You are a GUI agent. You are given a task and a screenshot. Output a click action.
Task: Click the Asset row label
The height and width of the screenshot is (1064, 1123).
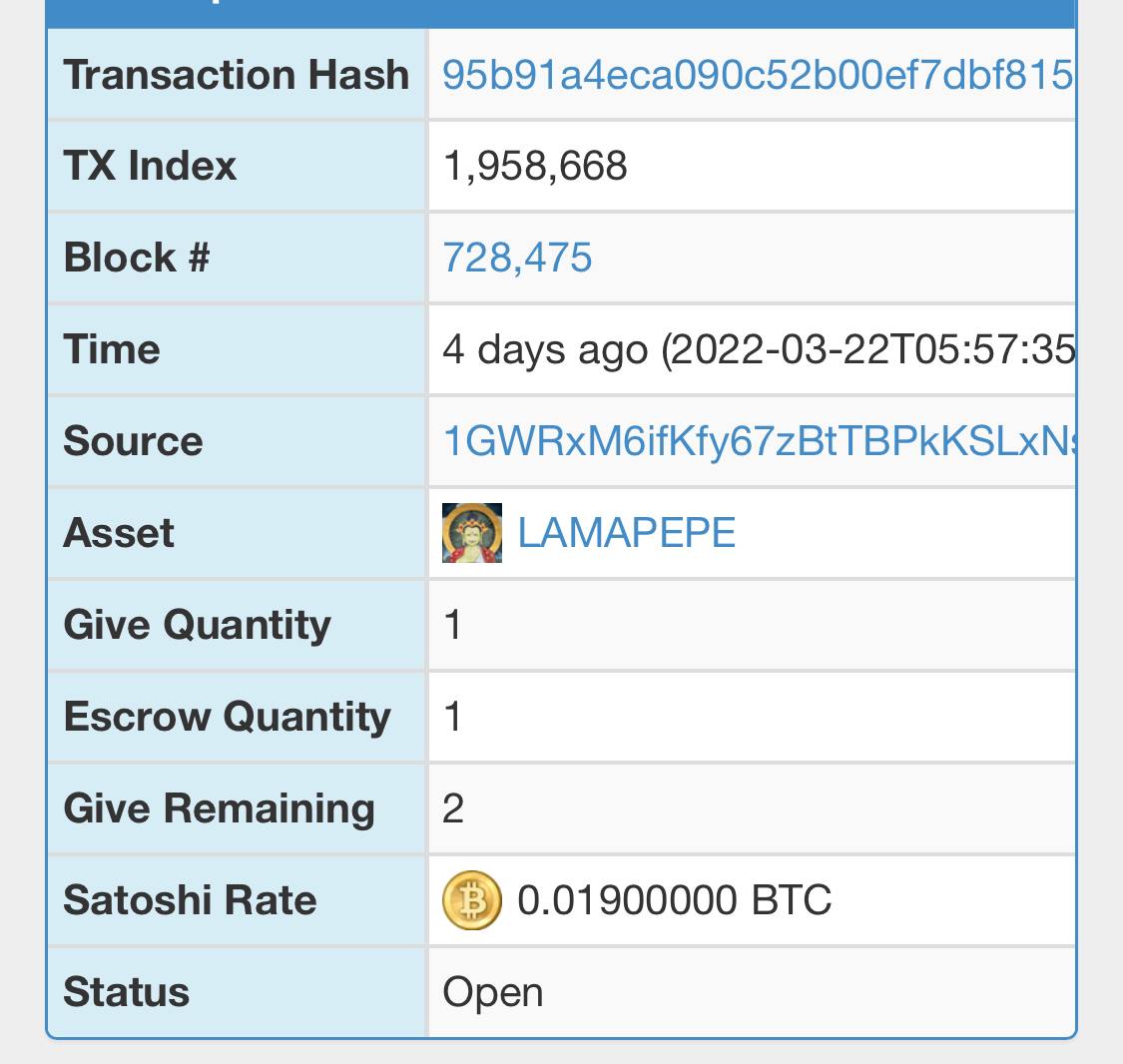point(119,533)
